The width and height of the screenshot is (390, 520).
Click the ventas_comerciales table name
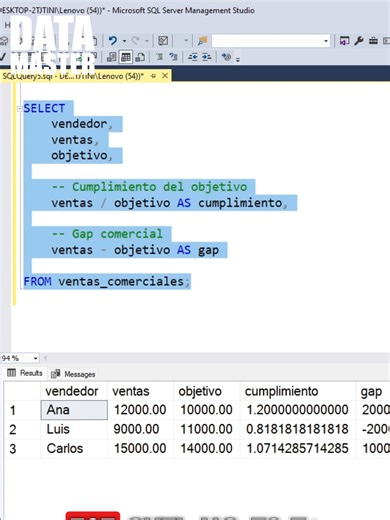coord(121,281)
